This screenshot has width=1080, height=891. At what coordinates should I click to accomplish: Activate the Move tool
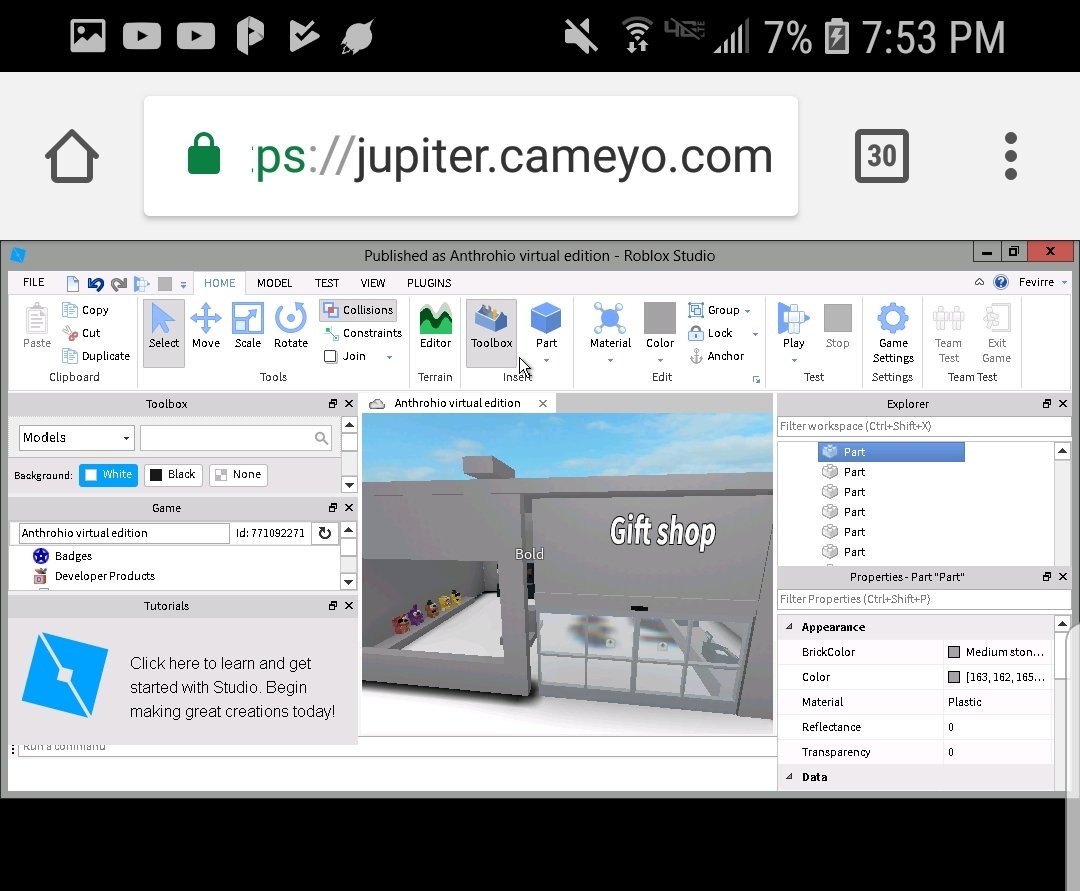pos(205,326)
